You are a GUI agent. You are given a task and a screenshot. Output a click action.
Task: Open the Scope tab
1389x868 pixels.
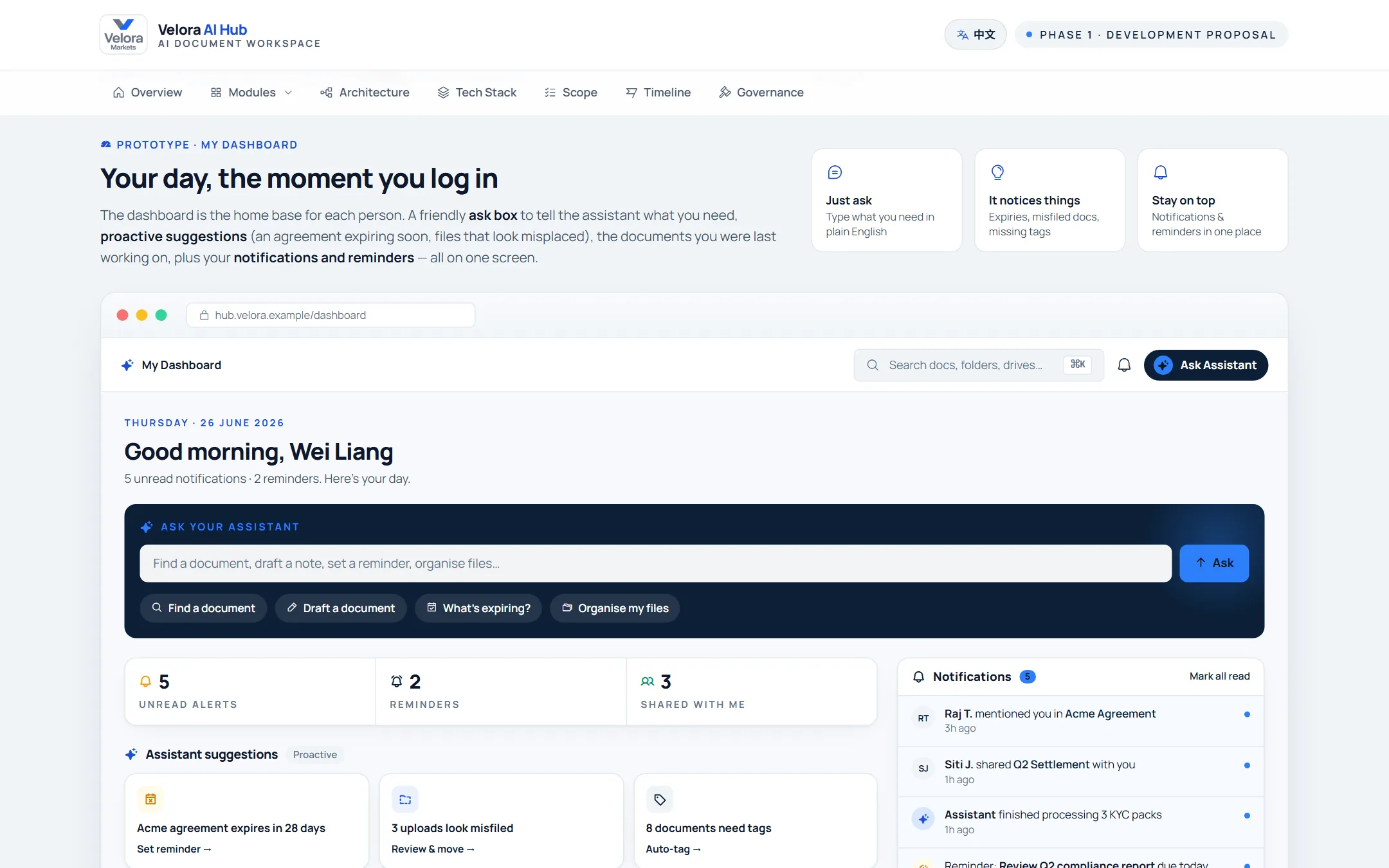(570, 93)
